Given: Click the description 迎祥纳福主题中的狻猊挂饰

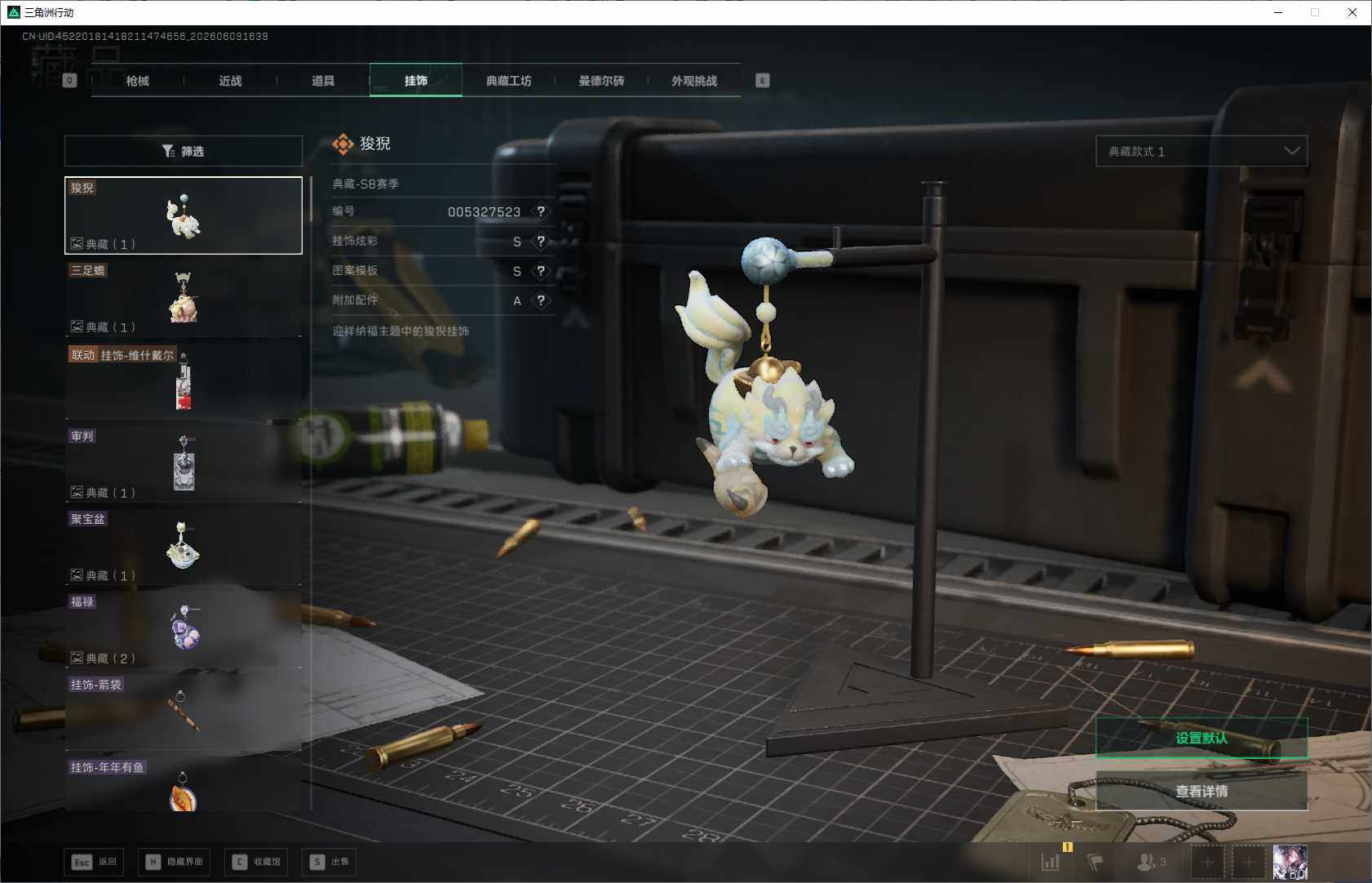Looking at the screenshot, I should pos(401,331).
